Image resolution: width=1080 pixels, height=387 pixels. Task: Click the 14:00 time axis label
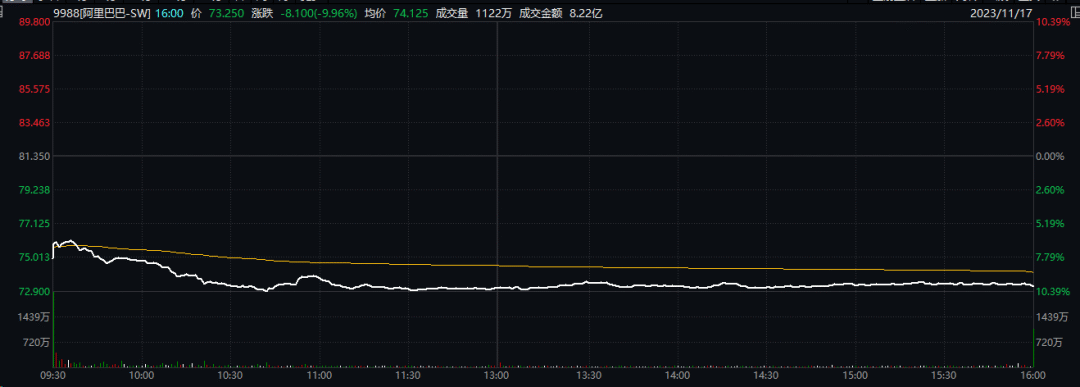point(677,376)
